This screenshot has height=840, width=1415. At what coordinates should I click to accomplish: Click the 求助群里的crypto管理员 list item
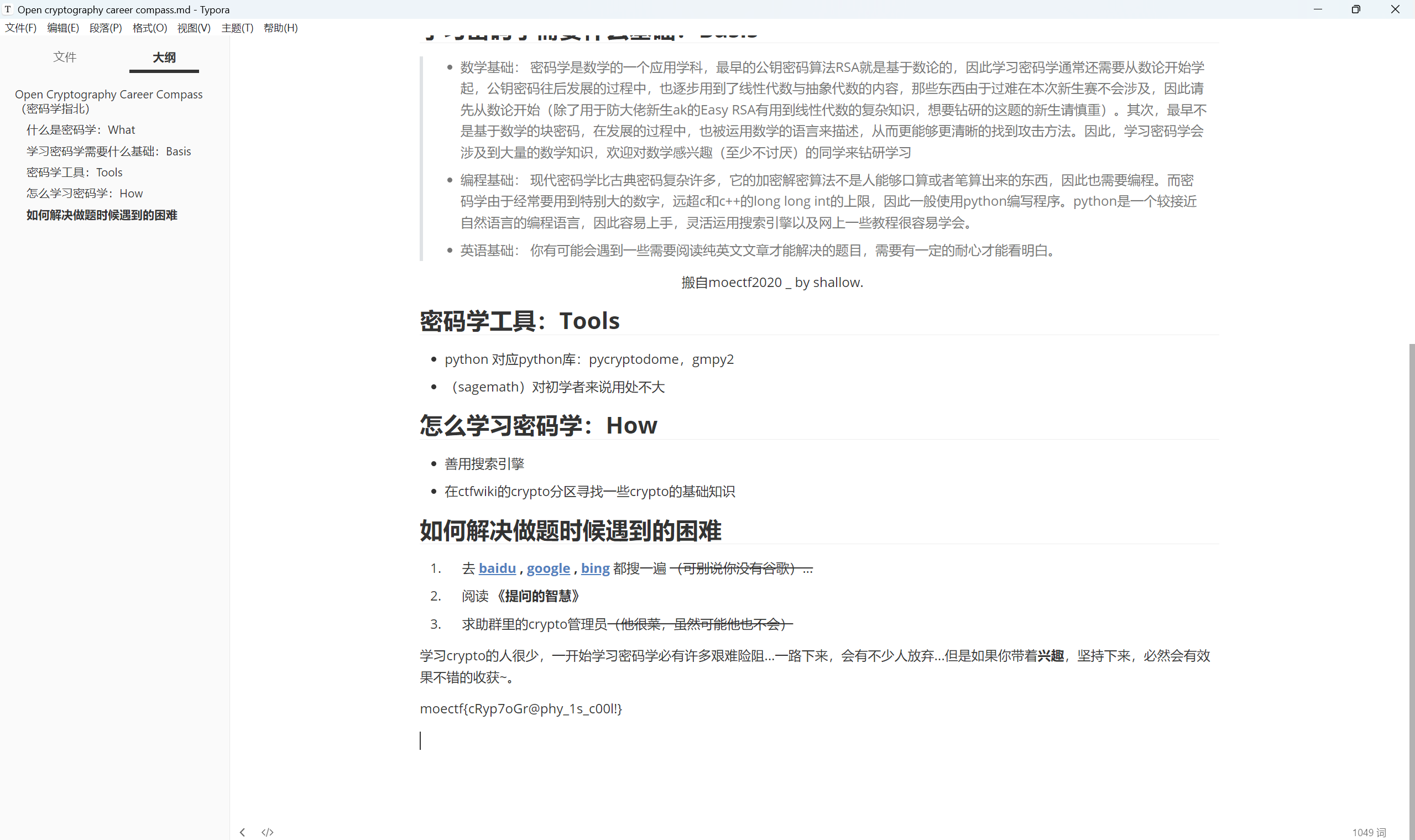(626, 624)
